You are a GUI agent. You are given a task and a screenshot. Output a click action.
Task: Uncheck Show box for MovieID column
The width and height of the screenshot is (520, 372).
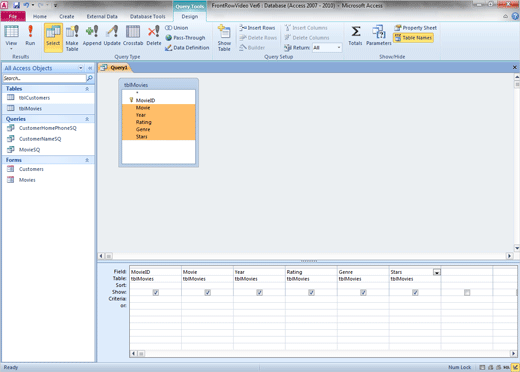[x=156, y=293]
